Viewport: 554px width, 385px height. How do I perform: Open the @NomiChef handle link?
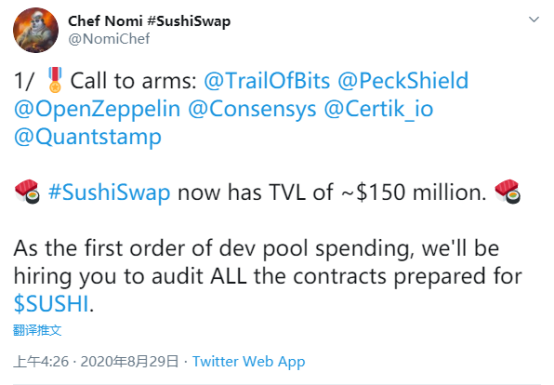[109, 38]
